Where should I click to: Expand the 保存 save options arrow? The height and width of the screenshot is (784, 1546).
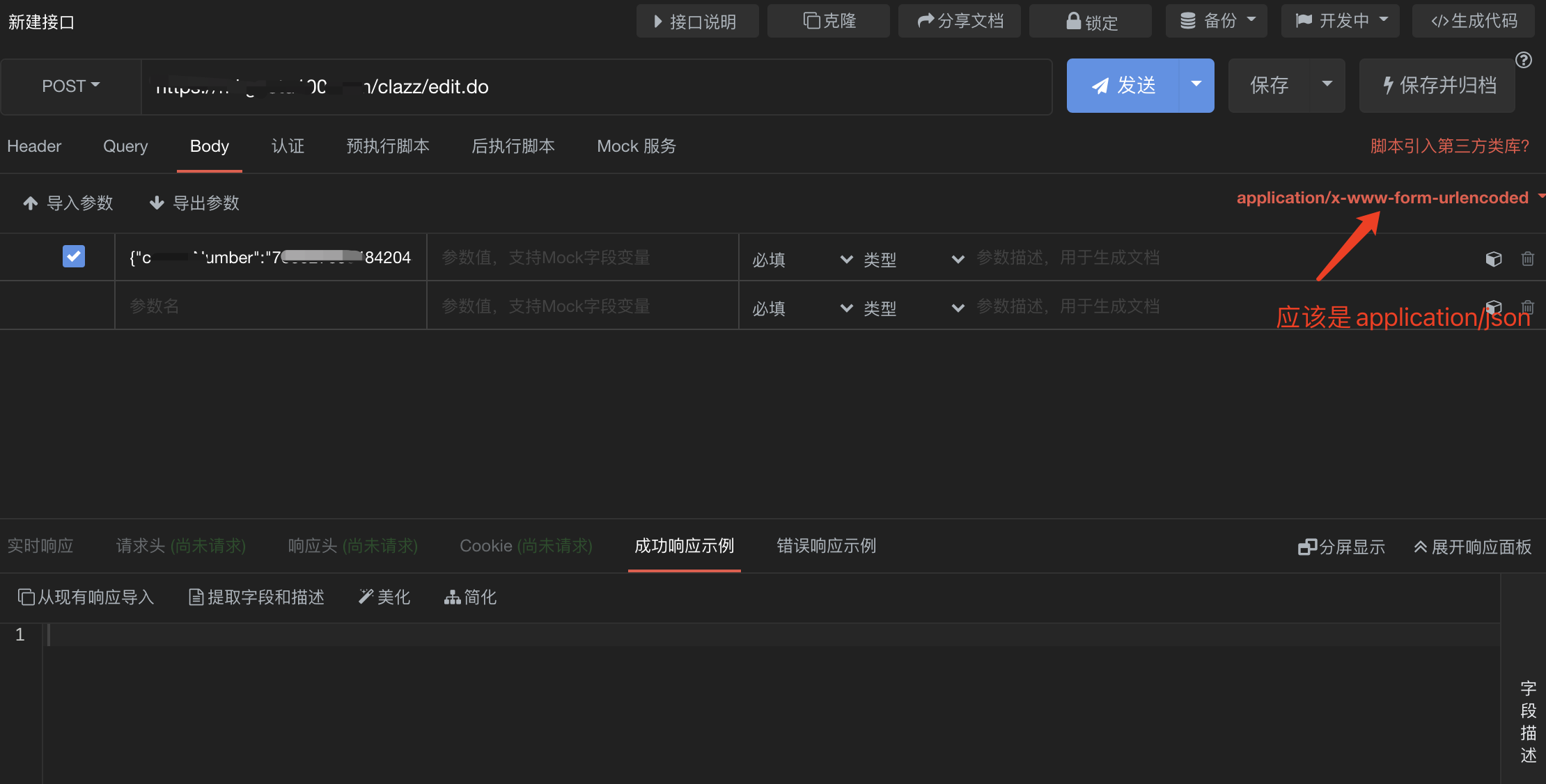point(1327,86)
